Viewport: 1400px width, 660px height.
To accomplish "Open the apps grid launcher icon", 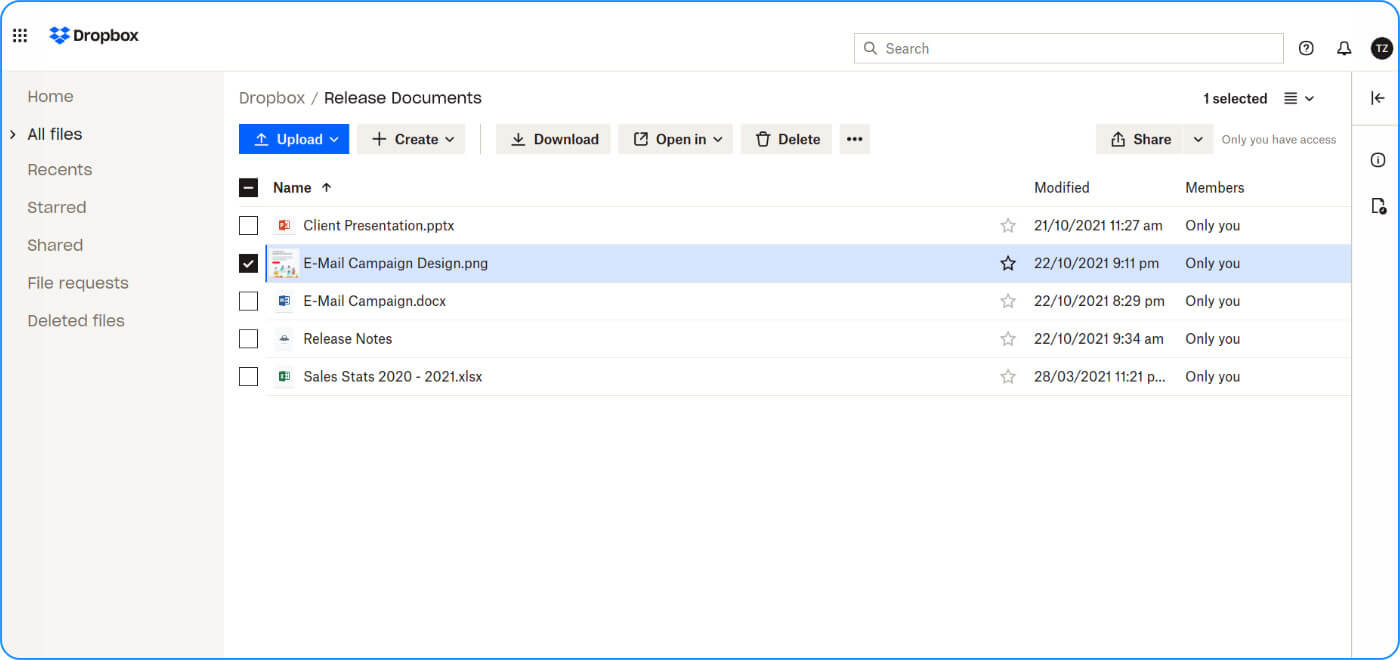I will 20,36.
